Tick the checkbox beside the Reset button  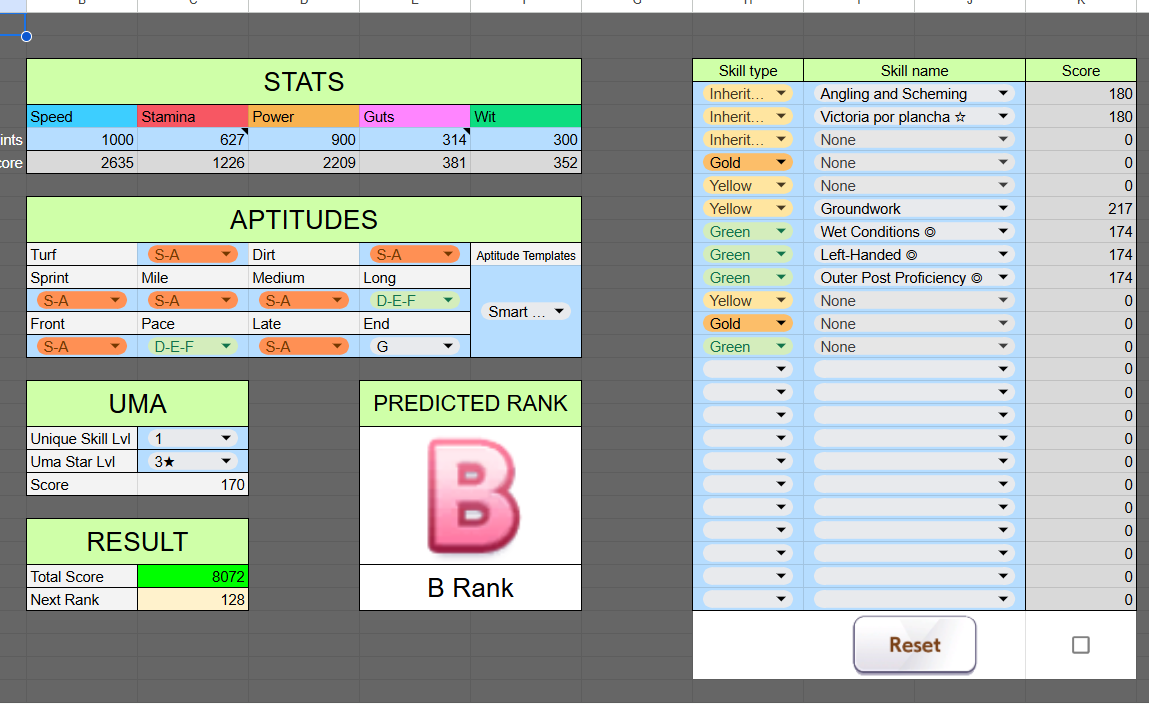(1080, 645)
